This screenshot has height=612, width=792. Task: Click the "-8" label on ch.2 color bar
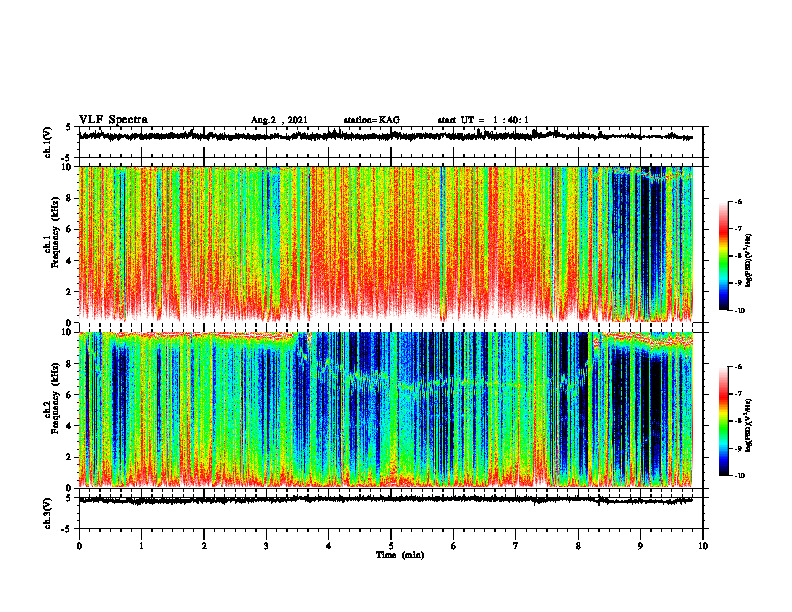[738, 421]
